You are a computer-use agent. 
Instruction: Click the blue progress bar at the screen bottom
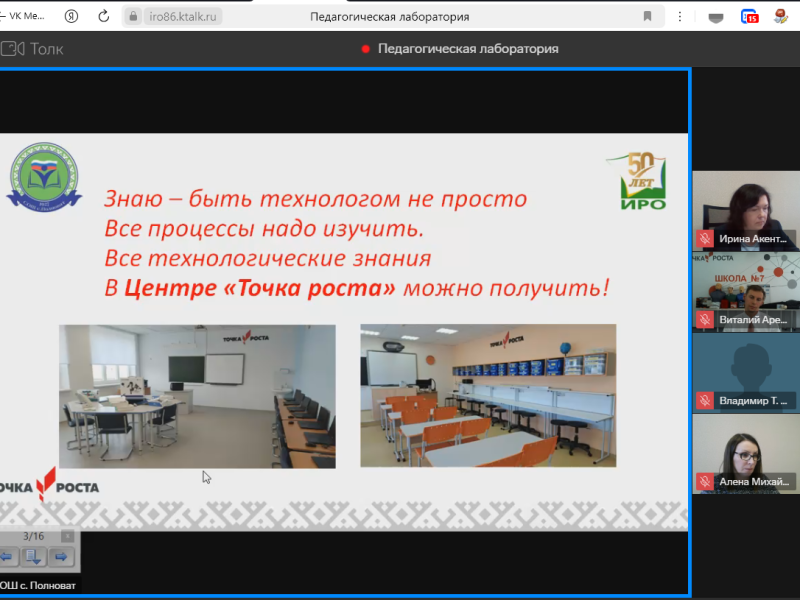point(400,594)
